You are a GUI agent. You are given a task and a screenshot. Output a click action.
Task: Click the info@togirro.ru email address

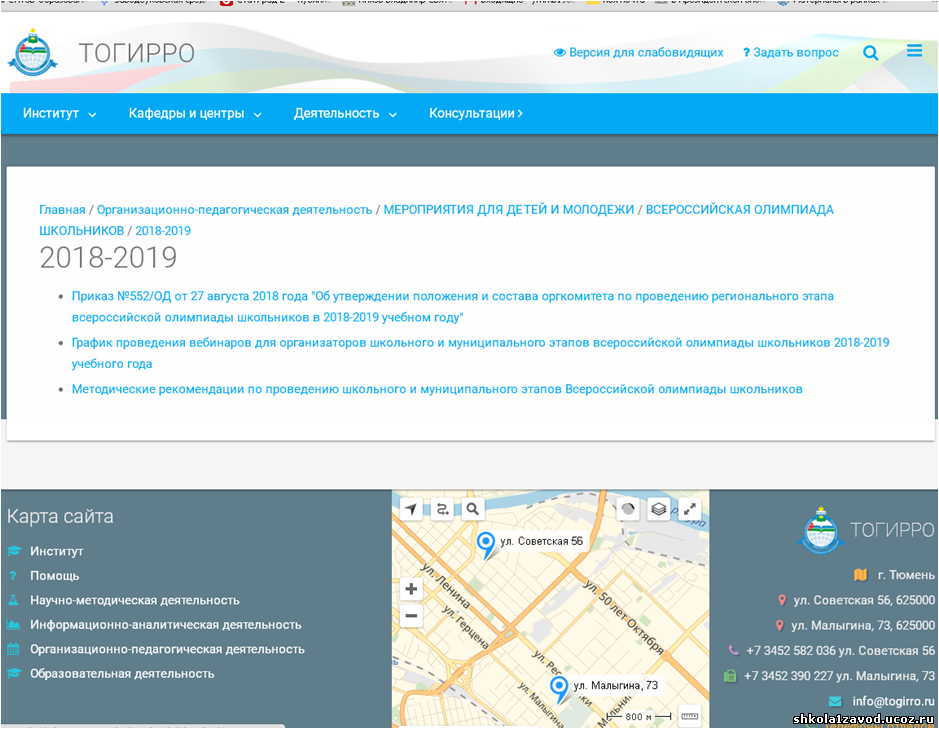[893, 701]
